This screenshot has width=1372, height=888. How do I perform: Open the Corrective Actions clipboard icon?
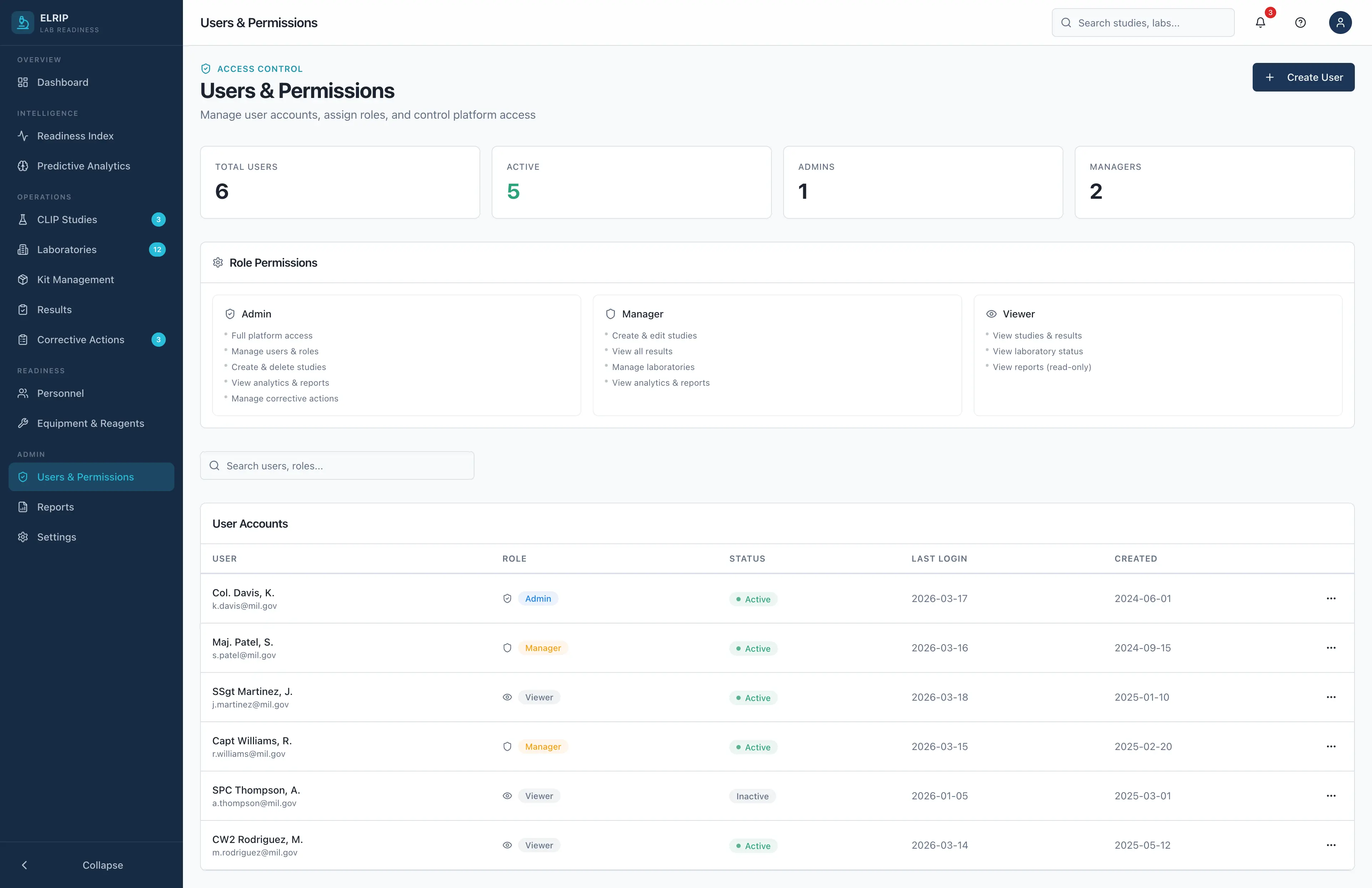click(x=23, y=340)
